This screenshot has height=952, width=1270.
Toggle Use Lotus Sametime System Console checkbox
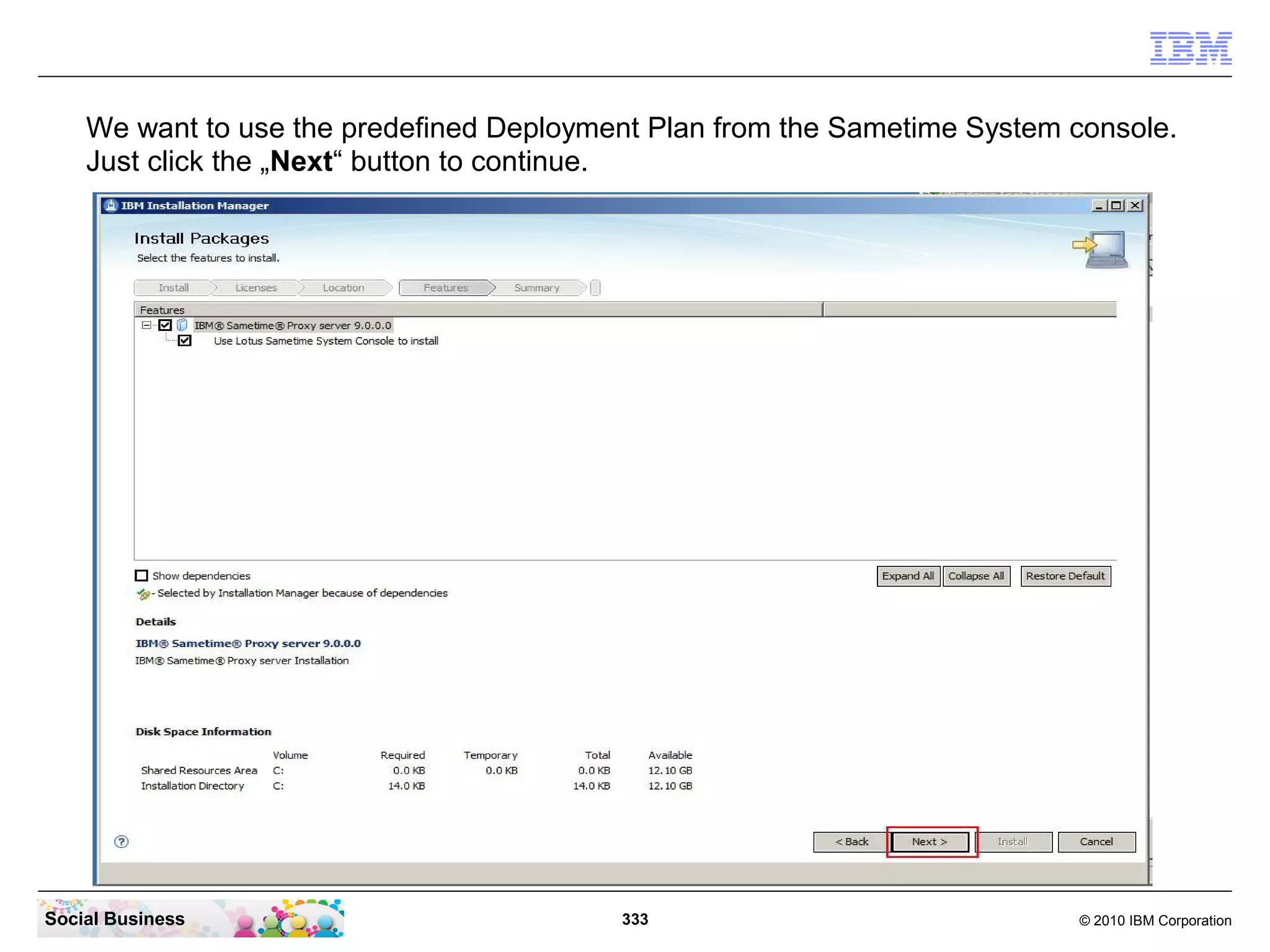click(185, 340)
